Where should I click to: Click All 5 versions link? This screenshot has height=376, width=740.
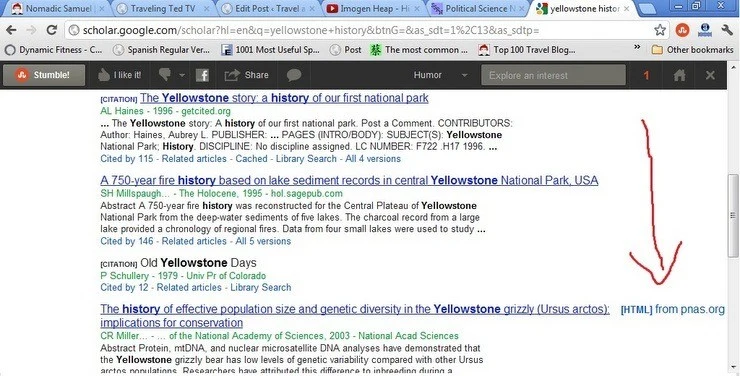click(x=263, y=241)
